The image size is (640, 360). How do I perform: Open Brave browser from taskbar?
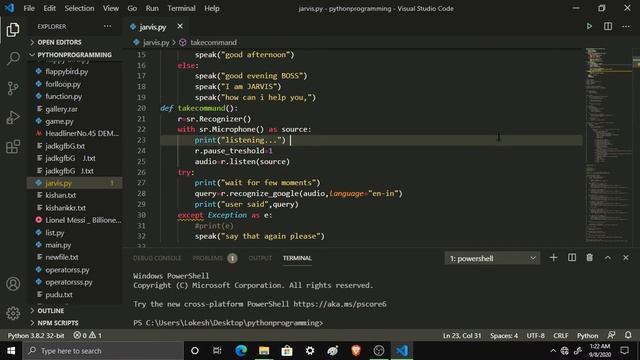356,351
